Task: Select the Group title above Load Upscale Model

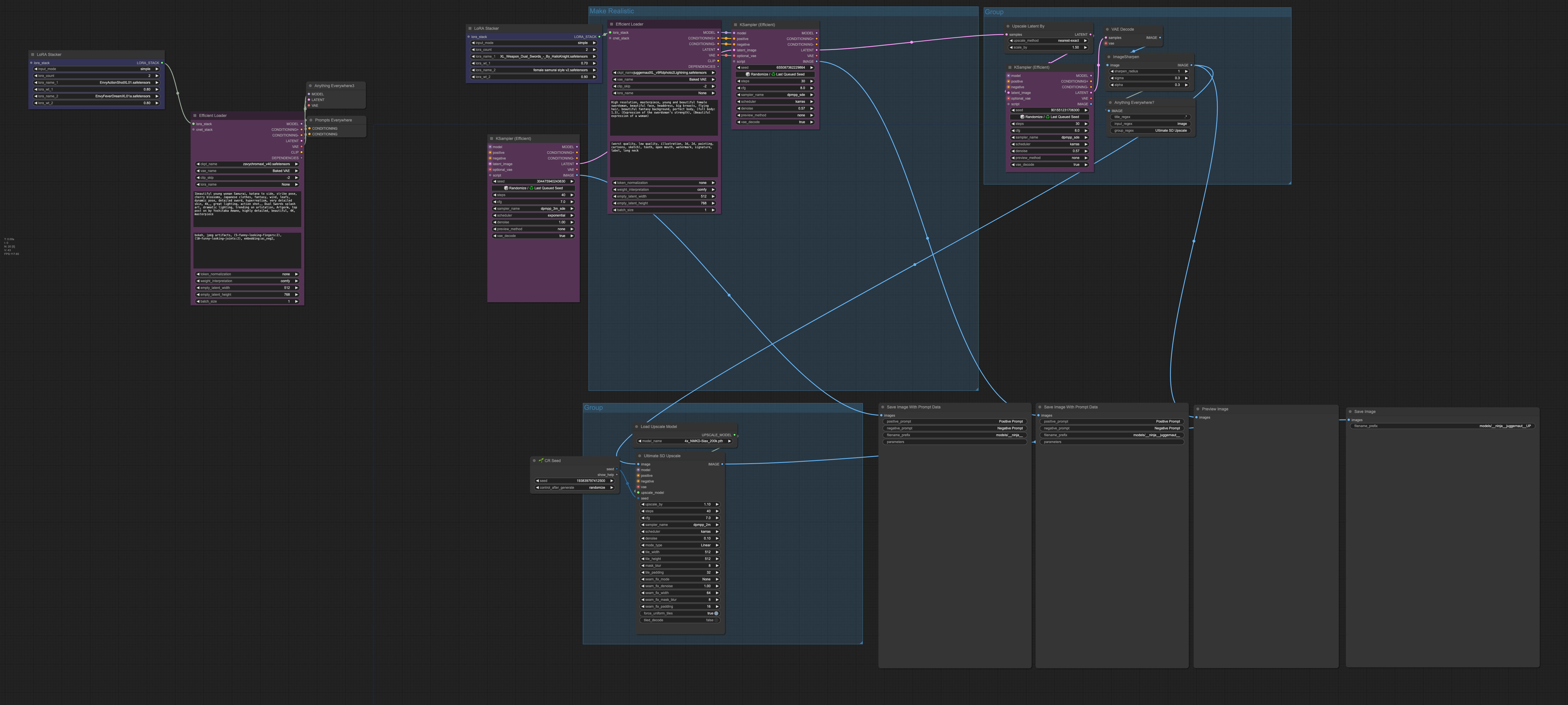Action: (x=593, y=407)
